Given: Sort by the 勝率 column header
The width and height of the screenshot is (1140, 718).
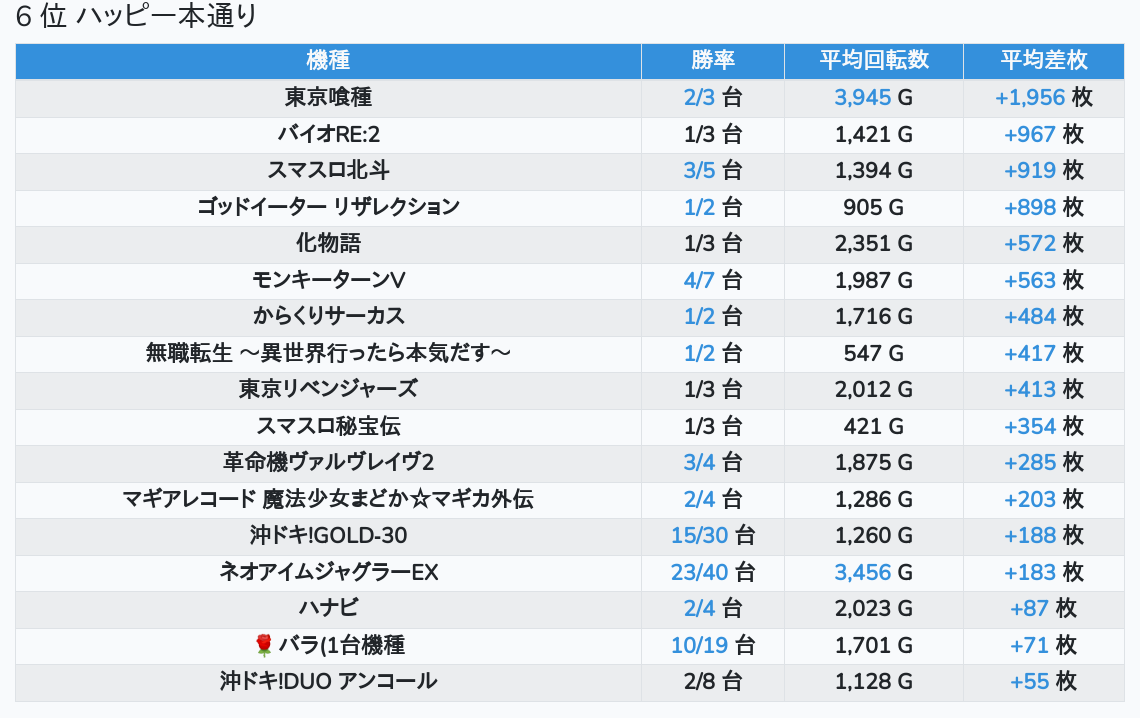Looking at the screenshot, I should point(712,60).
